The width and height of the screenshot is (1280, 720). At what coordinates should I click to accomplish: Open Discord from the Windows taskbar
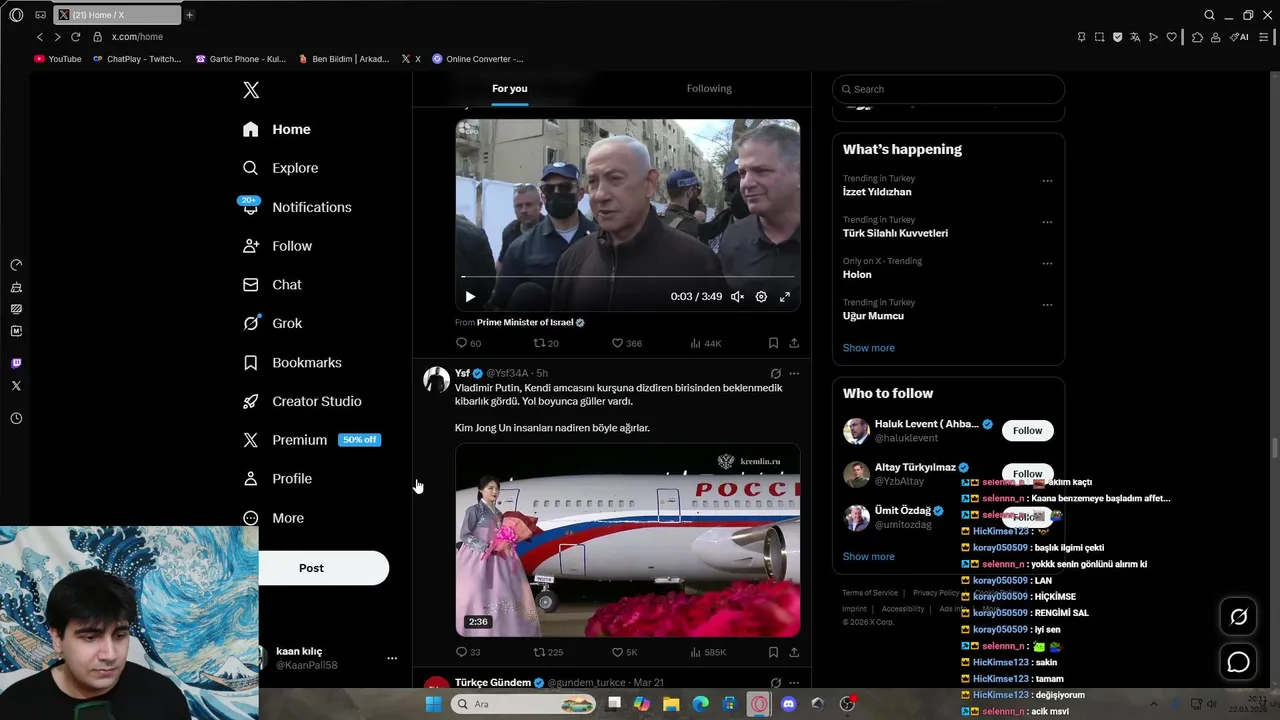788,704
